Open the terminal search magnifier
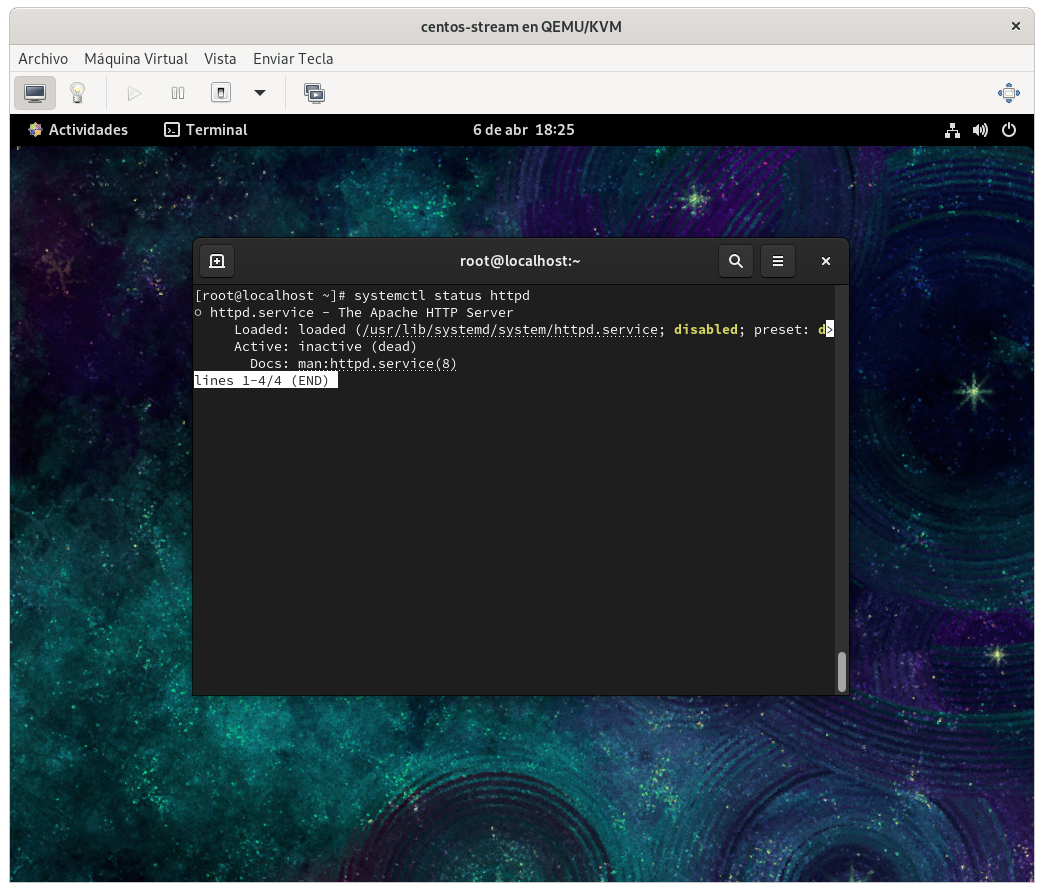1044x892 pixels. (736, 261)
